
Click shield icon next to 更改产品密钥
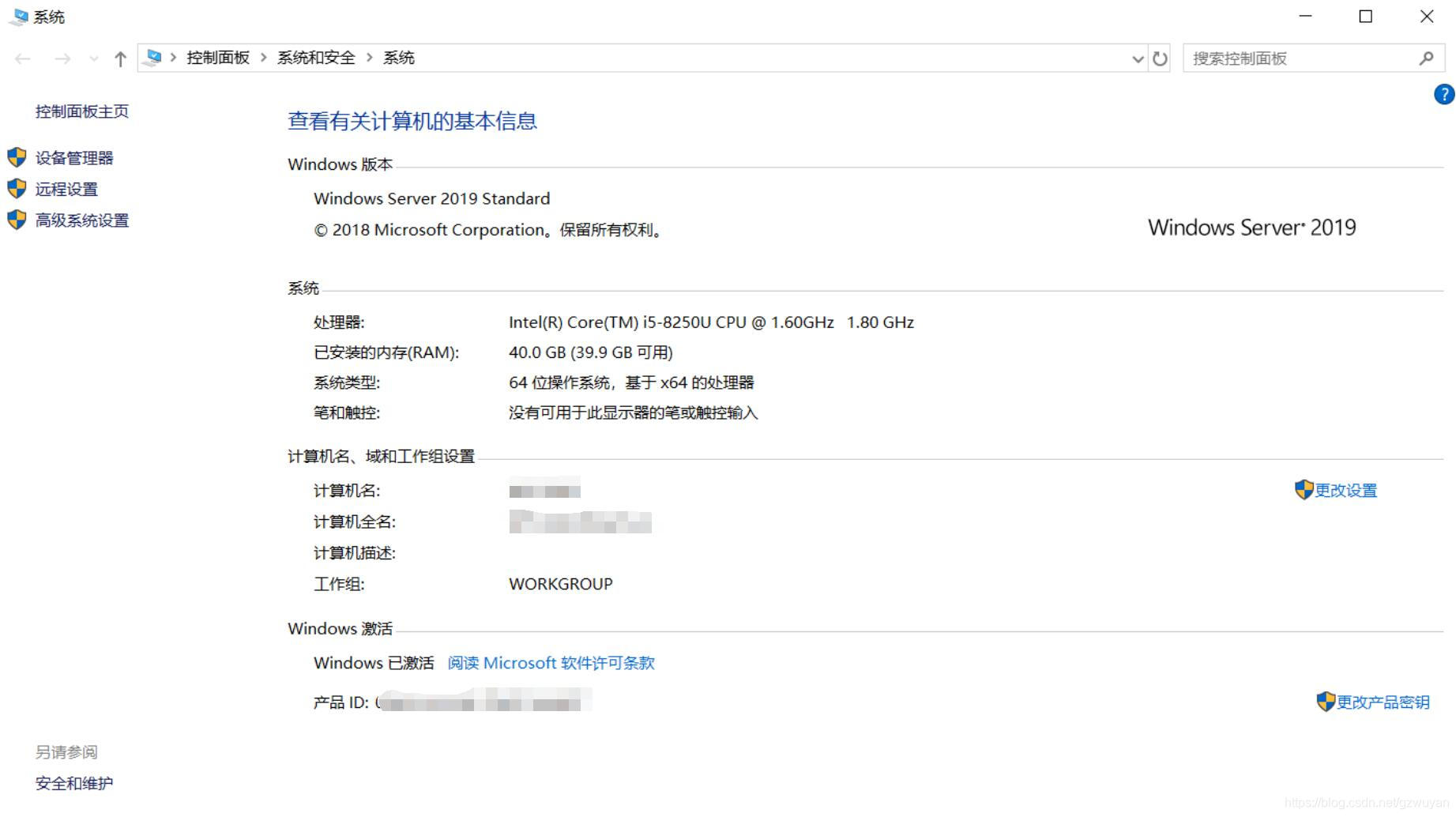pyautogui.click(x=1326, y=702)
